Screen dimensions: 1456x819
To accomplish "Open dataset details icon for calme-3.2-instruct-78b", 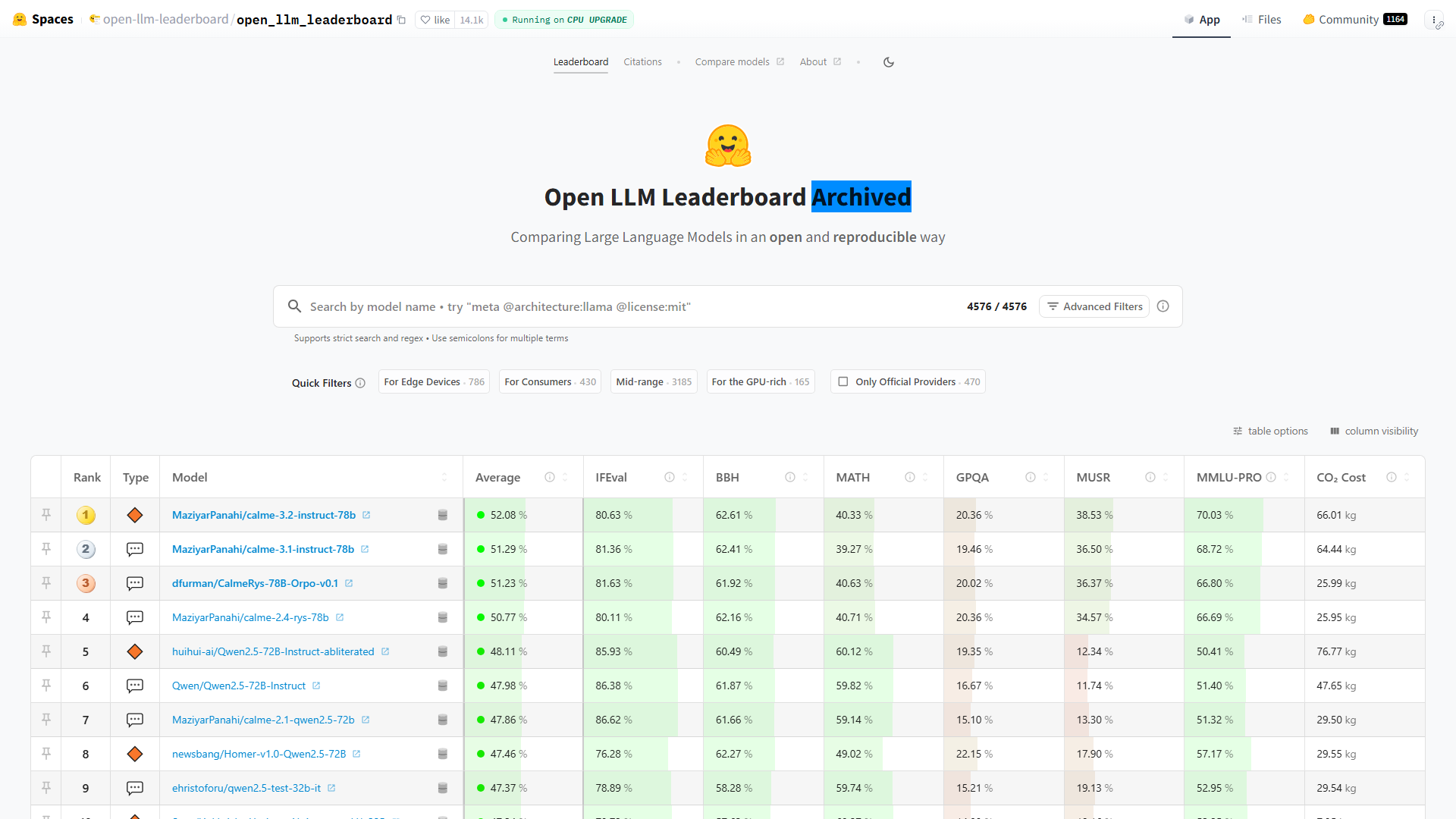I will (443, 515).
